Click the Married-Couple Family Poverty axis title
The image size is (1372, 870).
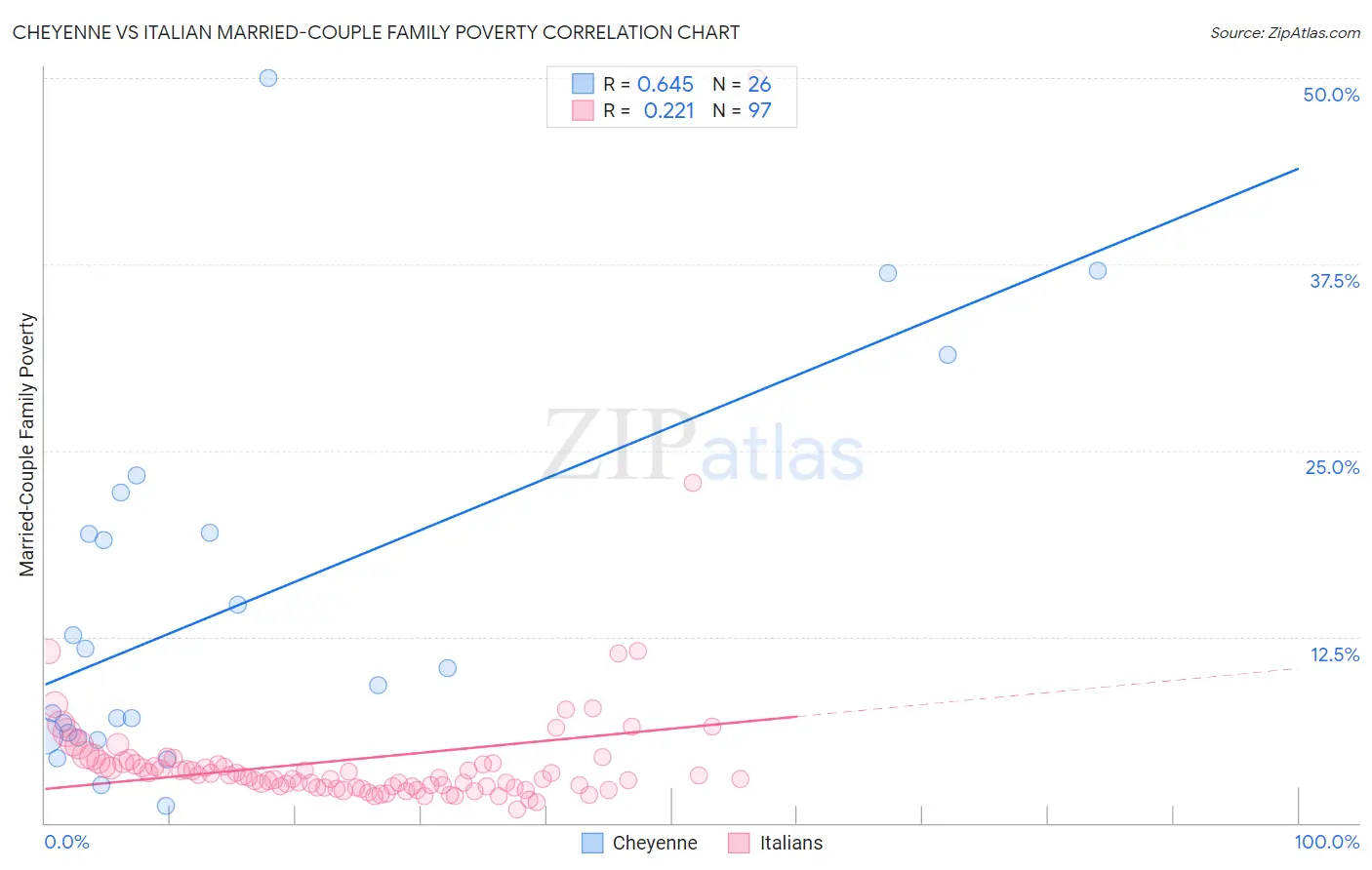(27, 445)
